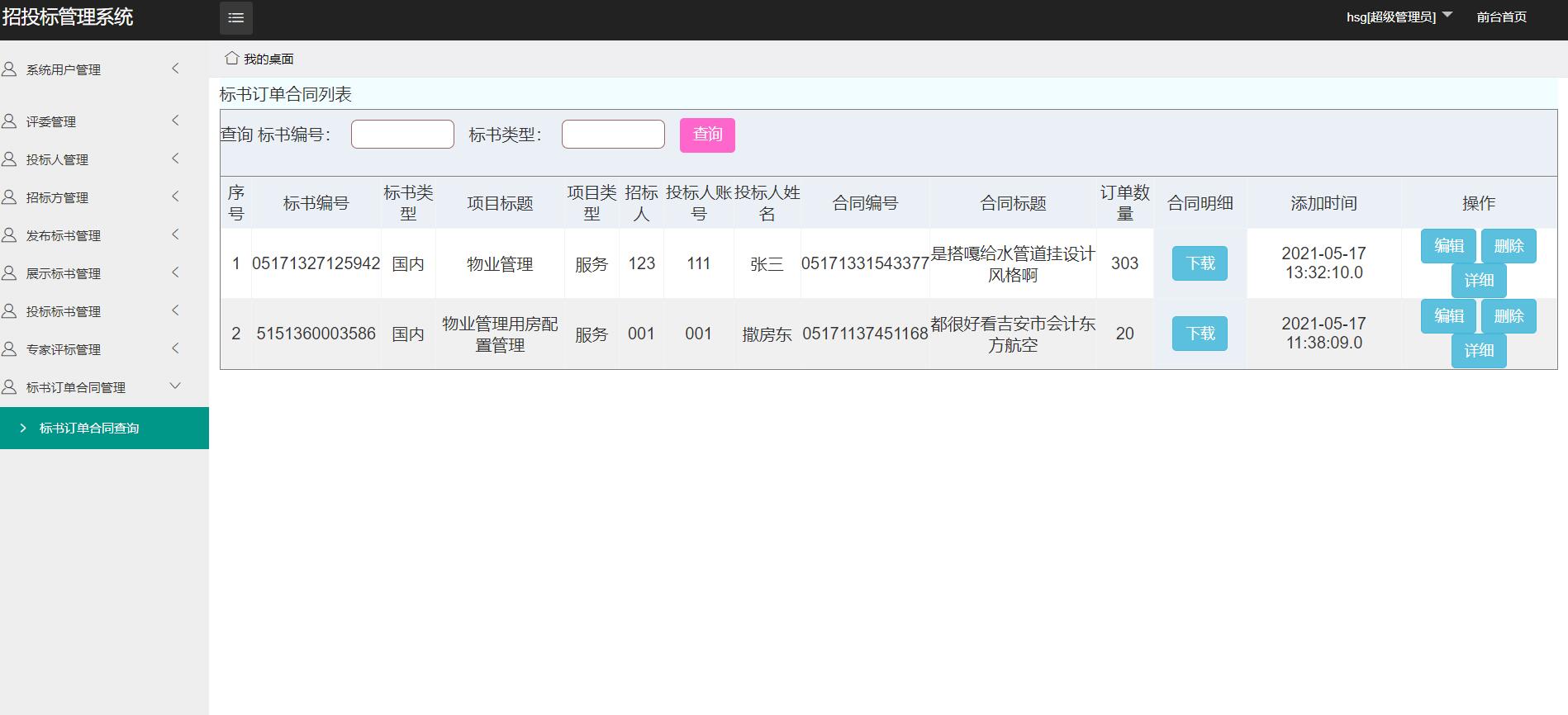The height and width of the screenshot is (715, 1568).
Task: Click user icon next to 展示标书管理
Action: coord(9,273)
